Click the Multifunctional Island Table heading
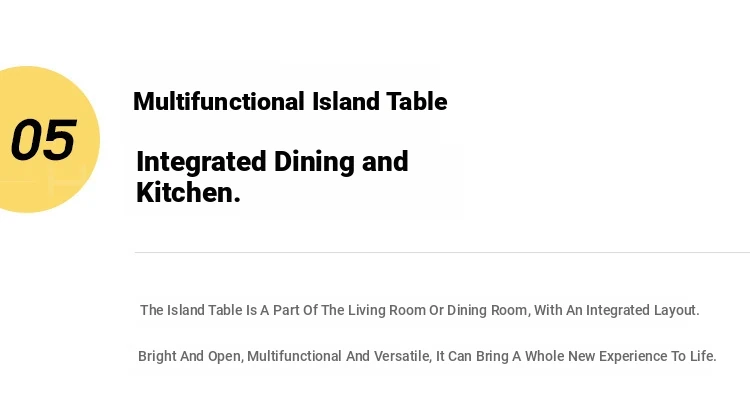 290,101
